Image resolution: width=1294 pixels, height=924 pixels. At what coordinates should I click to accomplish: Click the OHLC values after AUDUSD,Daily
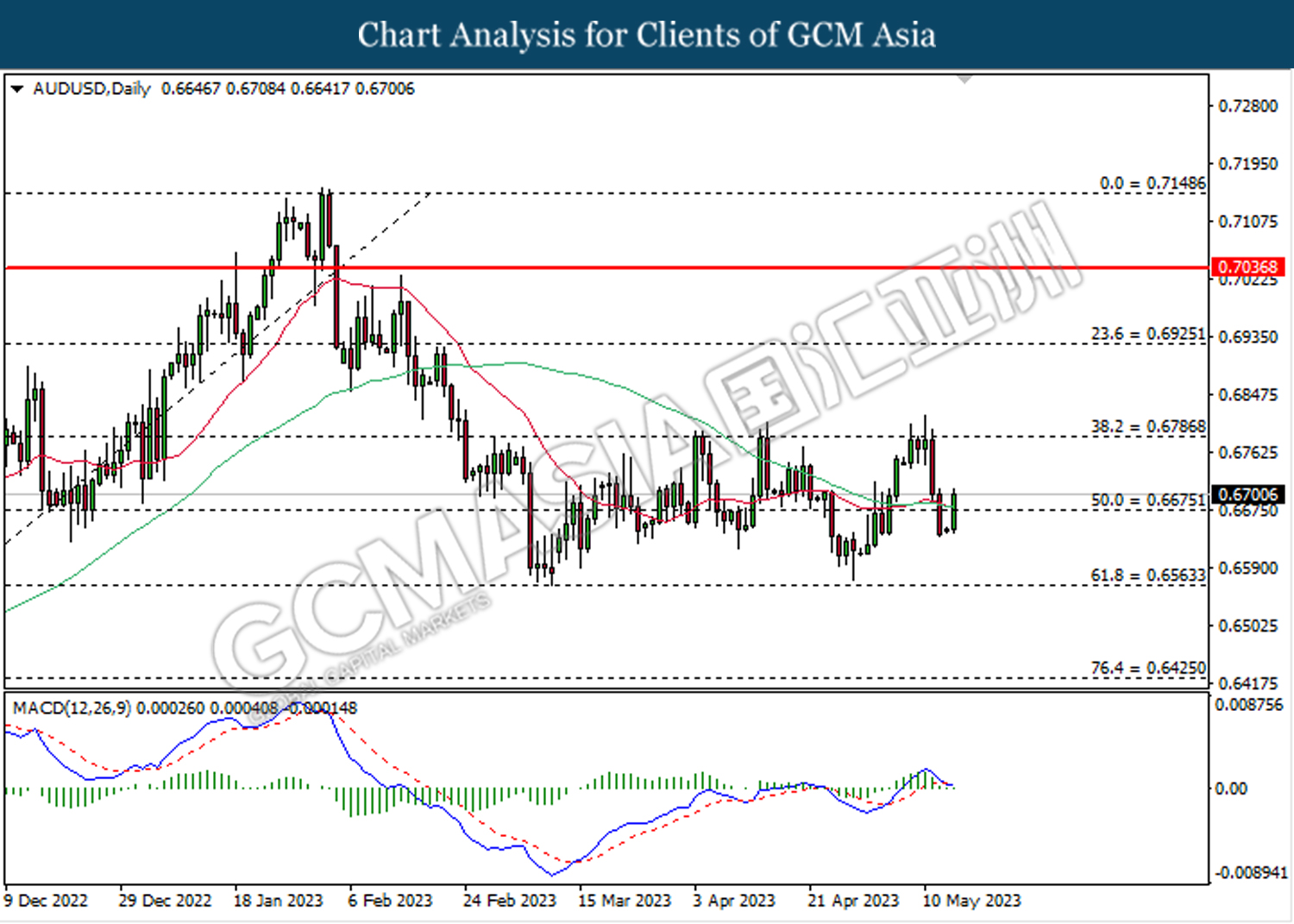288,89
